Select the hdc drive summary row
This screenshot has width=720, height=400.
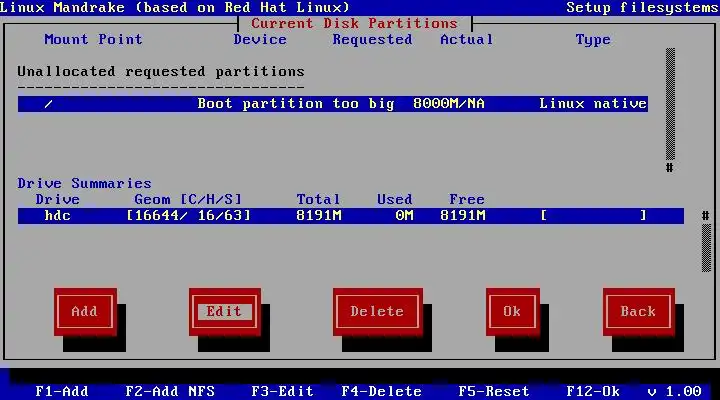tap(351, 216)
